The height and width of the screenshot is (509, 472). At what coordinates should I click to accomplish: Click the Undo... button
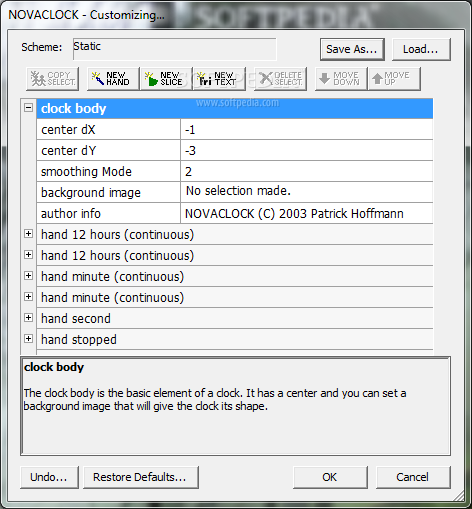[49, 477]
